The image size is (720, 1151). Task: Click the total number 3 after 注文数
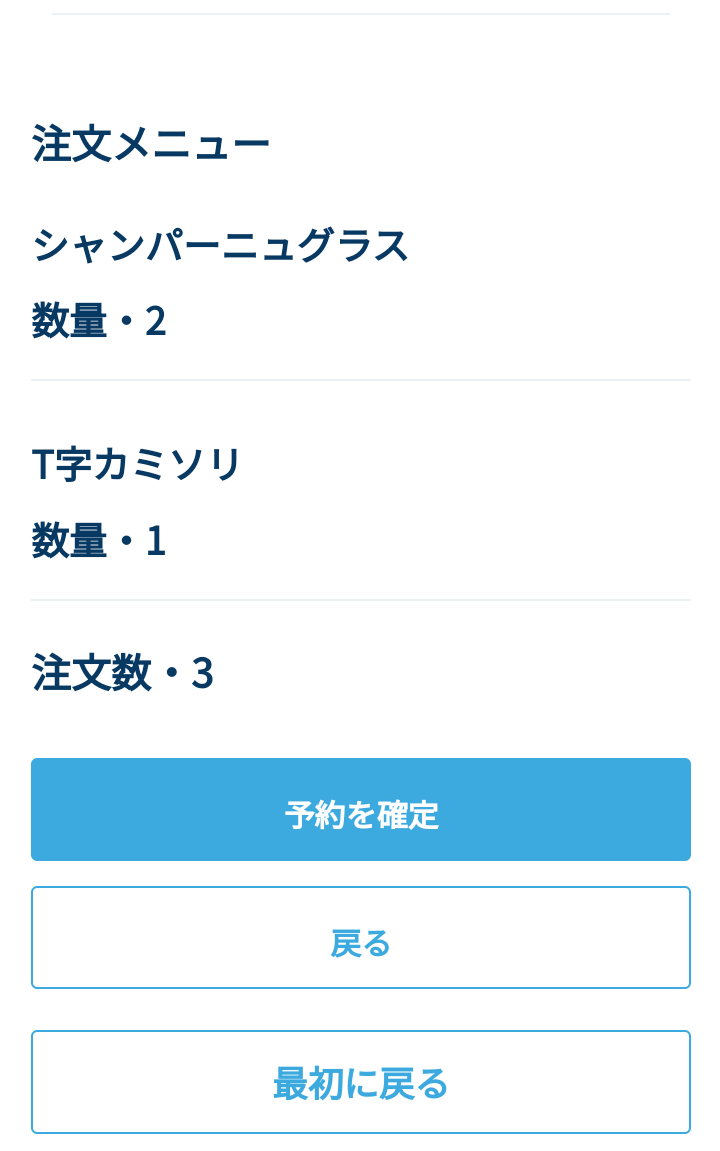[203, 674]
